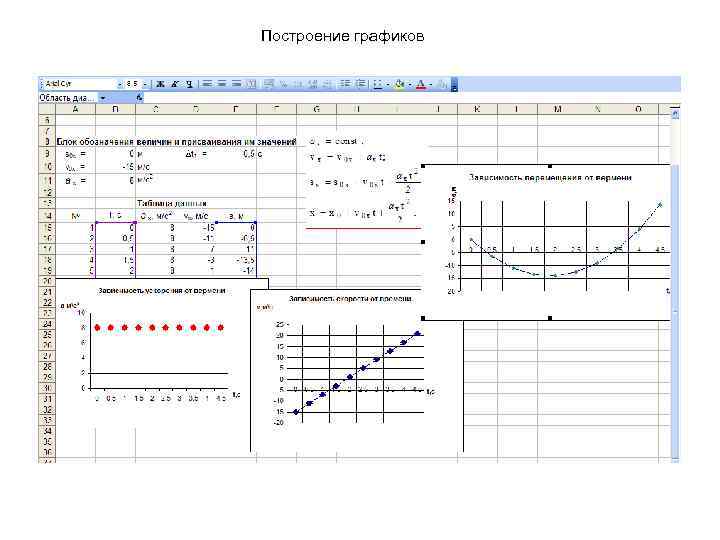Open the font name dropdown list
The height and width of the screenshot is (540, 720).
coord(120,84)
